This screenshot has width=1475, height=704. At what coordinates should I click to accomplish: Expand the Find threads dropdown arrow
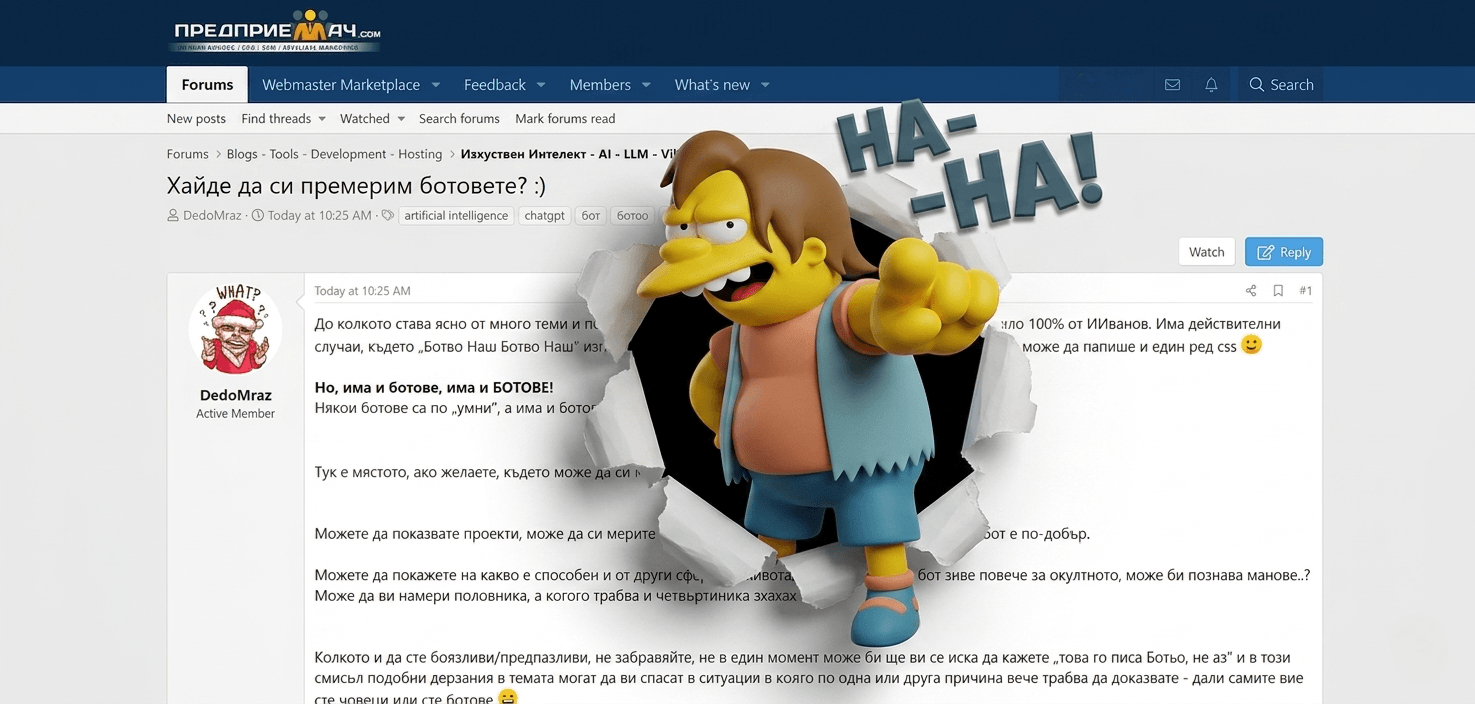point(322,119)
